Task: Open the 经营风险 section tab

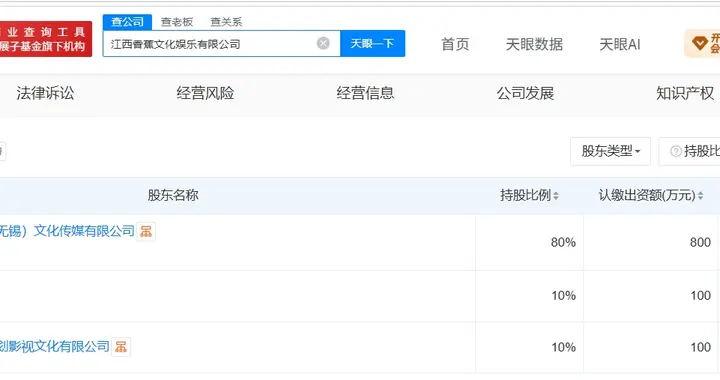Action: [x=205, y=93]
